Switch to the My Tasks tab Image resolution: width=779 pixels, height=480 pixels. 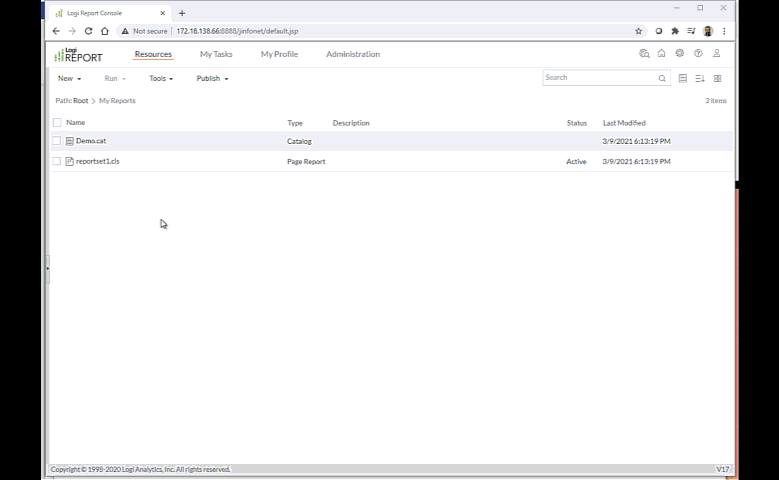click(216, 54)
